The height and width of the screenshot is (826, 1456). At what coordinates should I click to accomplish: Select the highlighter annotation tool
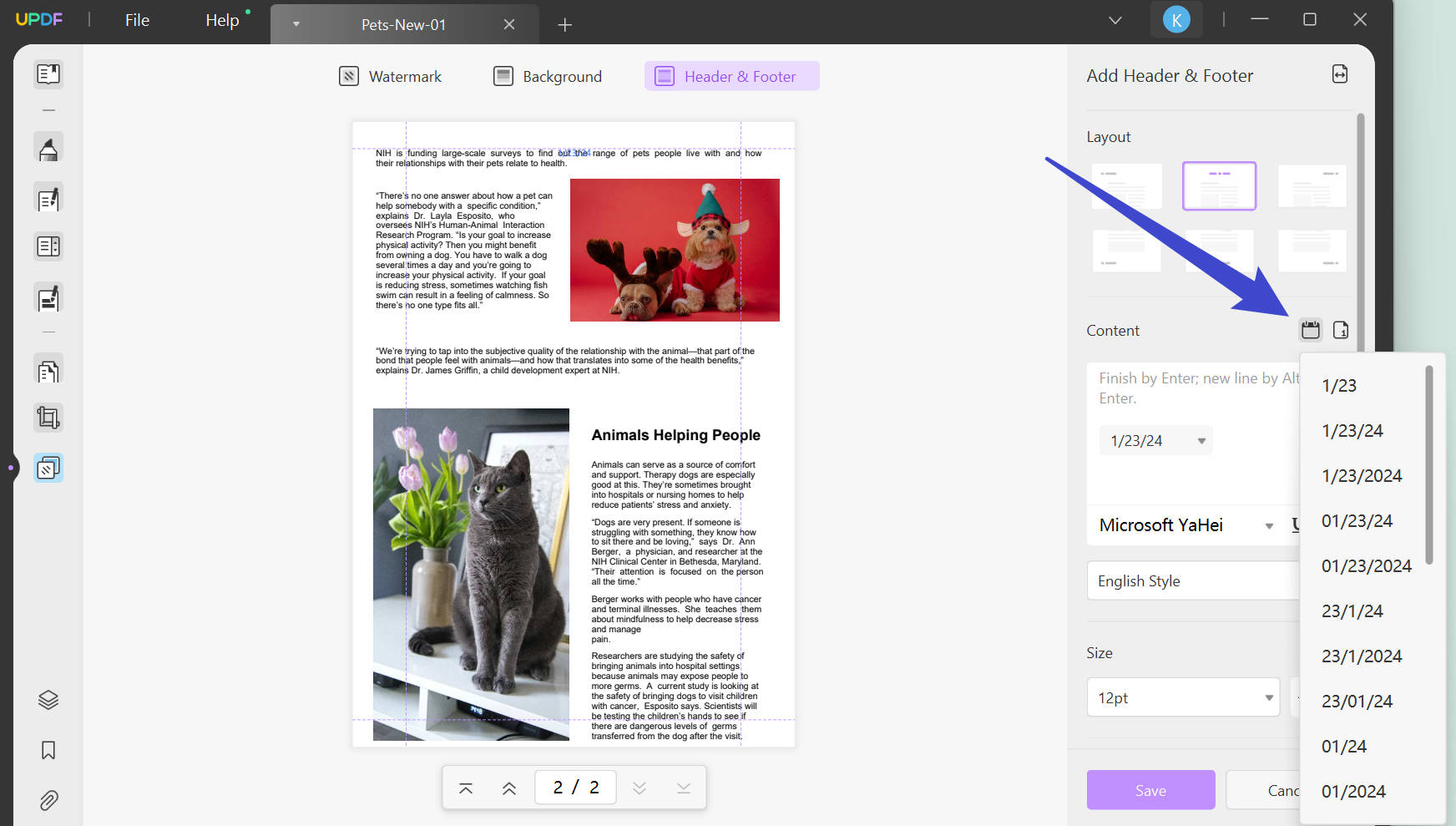click(48, 146)
